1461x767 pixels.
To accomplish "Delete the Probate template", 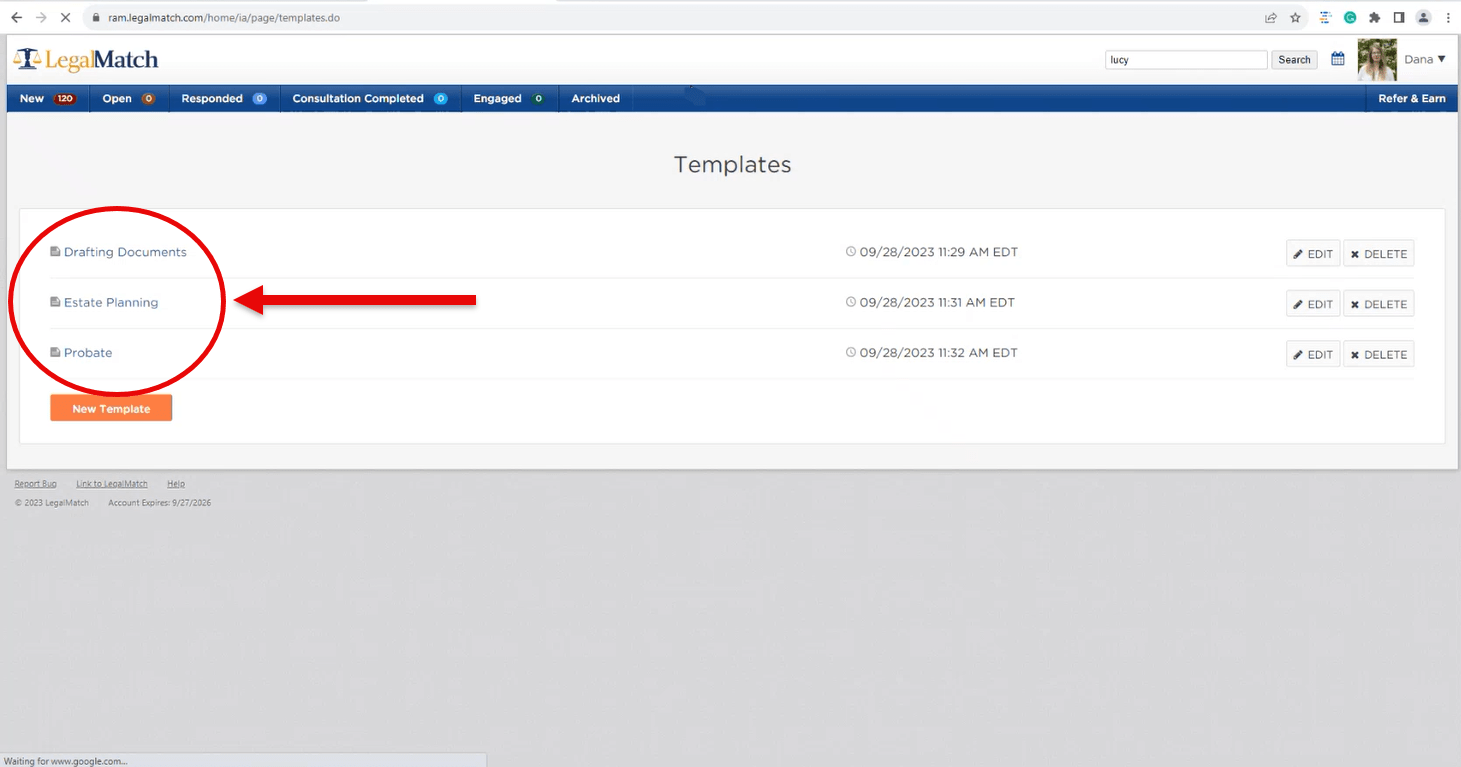I will pos(1378,355).
